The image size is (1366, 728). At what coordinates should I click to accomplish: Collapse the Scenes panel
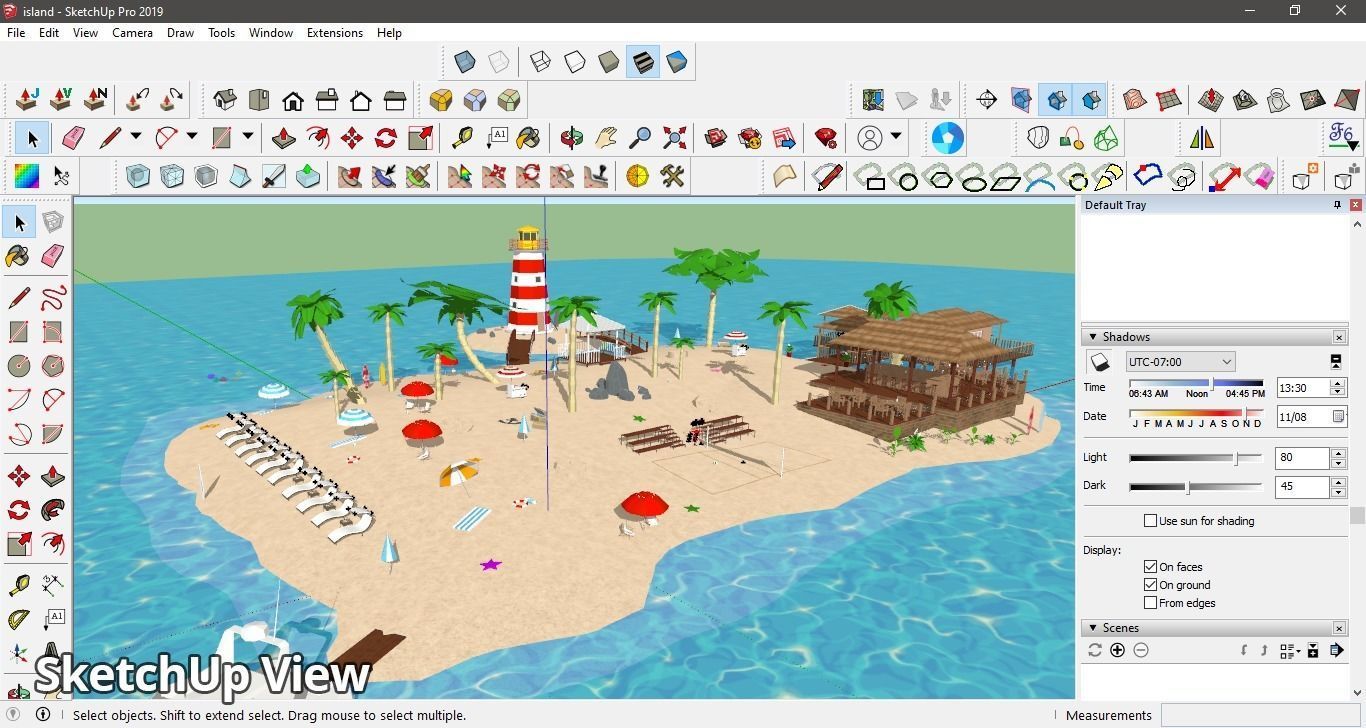[1093, 628]
